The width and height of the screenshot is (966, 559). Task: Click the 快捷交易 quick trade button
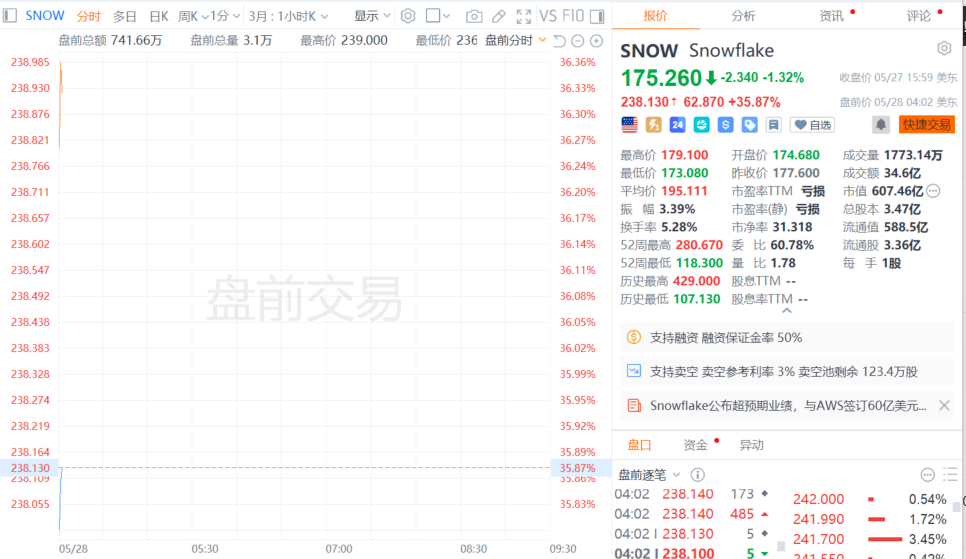coord(927,125)
